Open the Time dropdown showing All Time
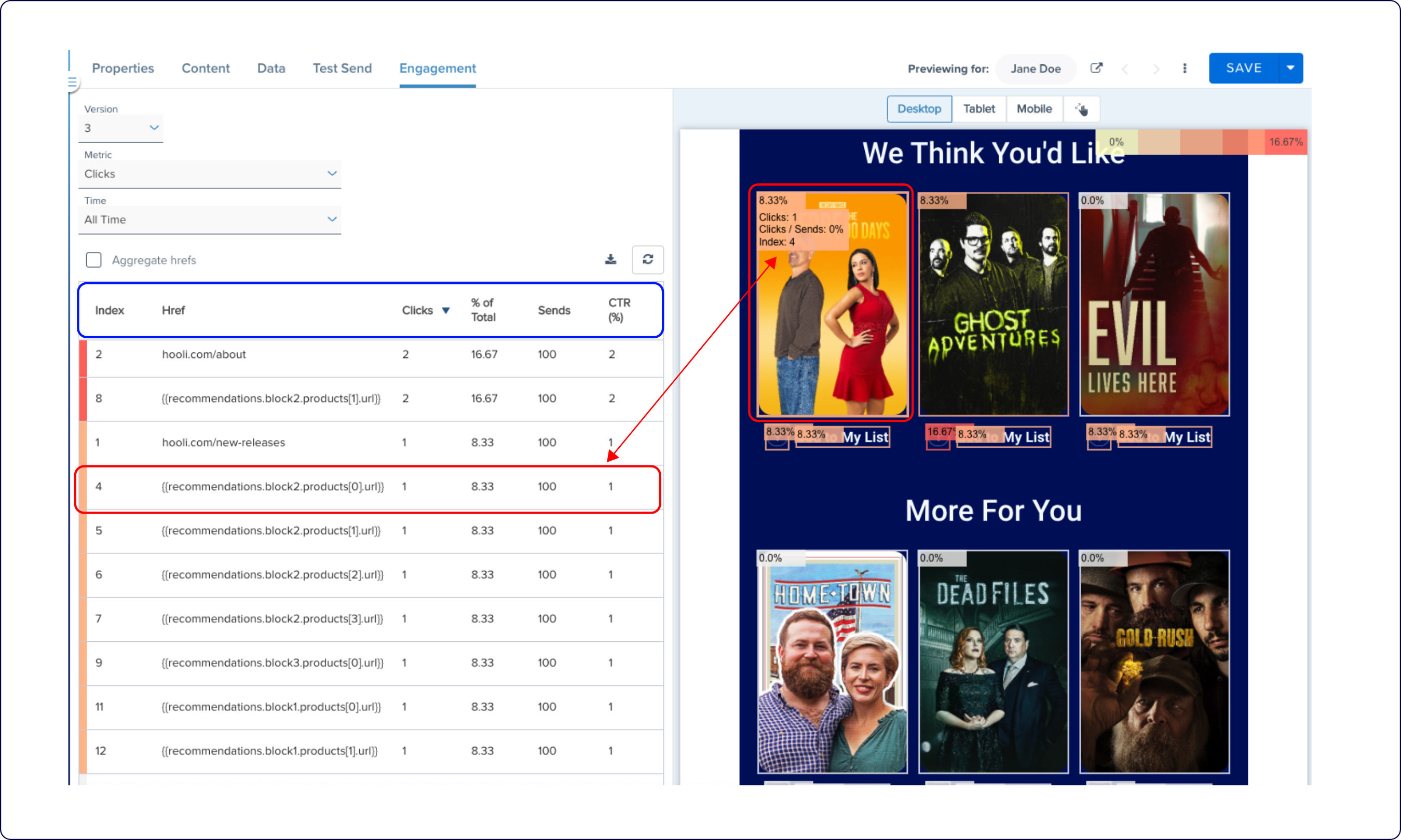 coord(210,219)
